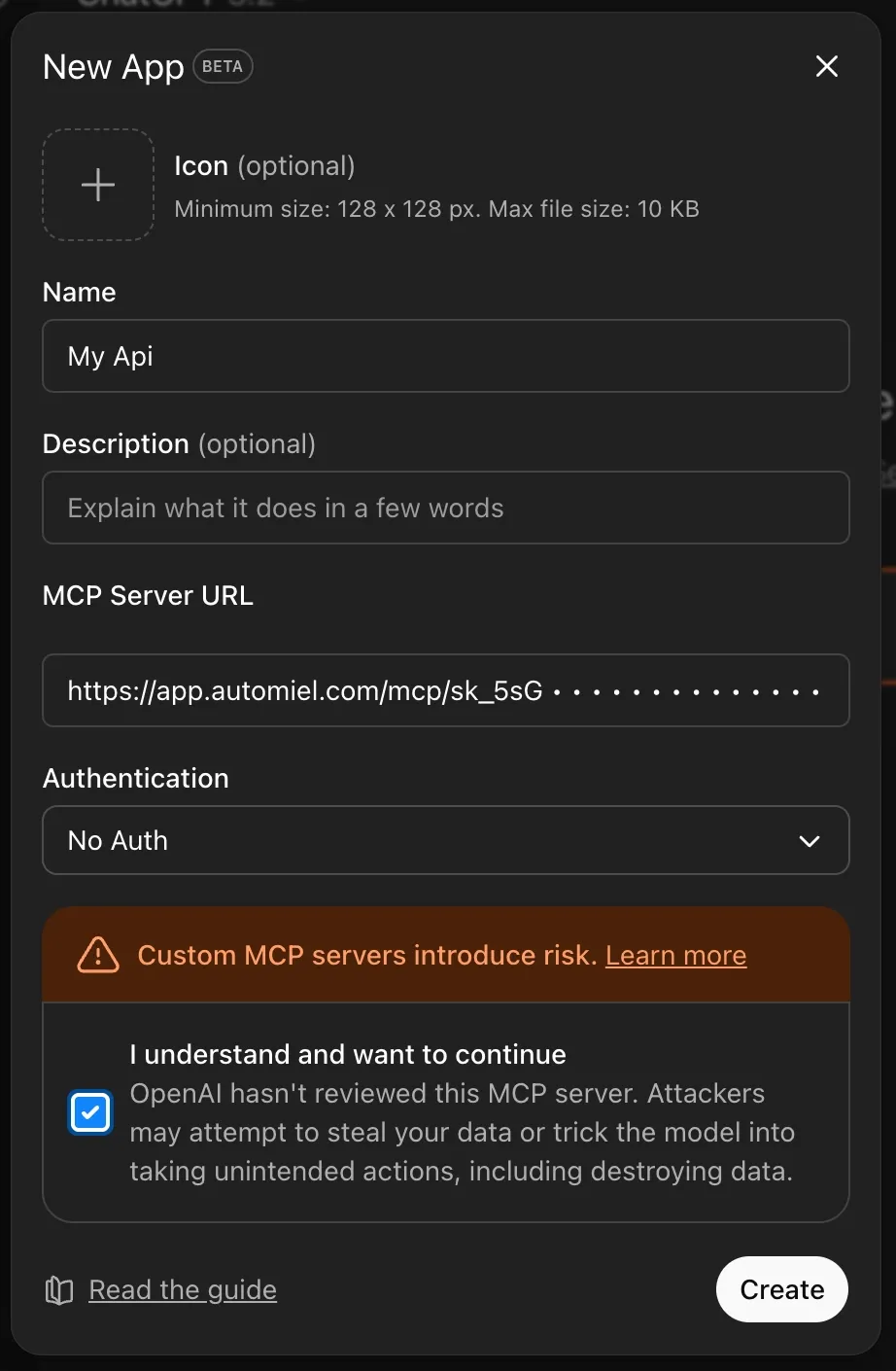This screenshot has width=896, height=1371.
Task: Click the BETA badge next to New App
Action: 223,66
